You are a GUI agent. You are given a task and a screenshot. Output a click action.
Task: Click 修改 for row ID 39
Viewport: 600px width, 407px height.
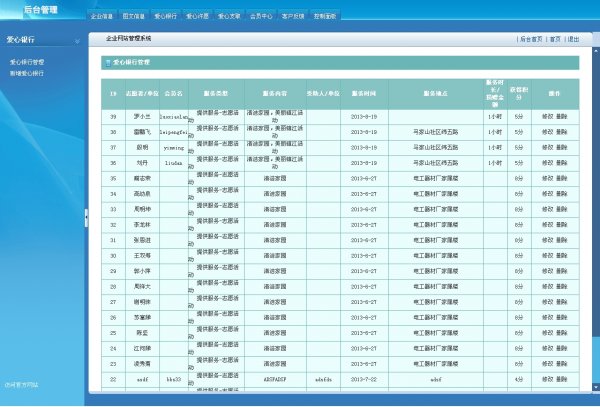point(548,117)
